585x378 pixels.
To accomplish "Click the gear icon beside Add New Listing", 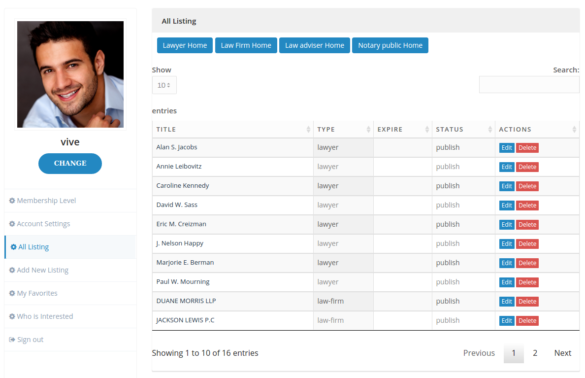I will tap(12, 270).
